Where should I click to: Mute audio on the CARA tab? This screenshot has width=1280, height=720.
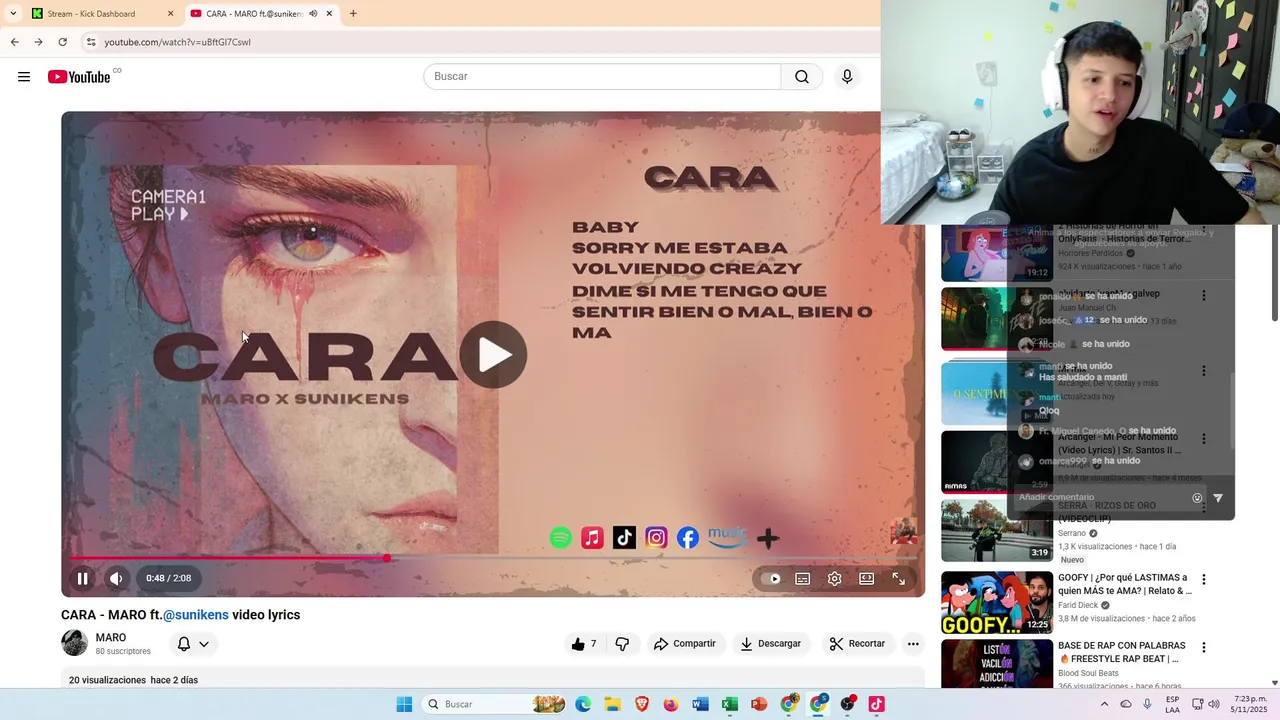(313, 14)
